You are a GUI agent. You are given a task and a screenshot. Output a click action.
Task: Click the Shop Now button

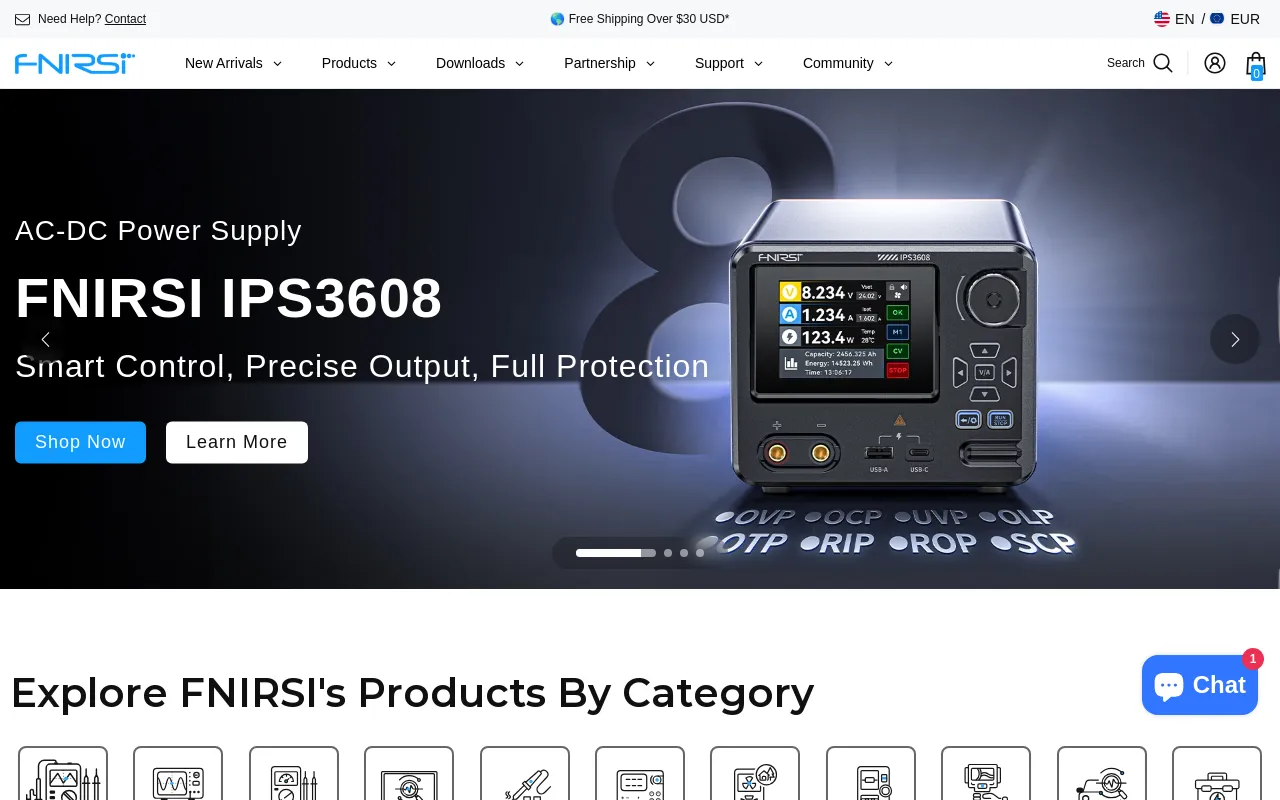(x=80, y=442)
